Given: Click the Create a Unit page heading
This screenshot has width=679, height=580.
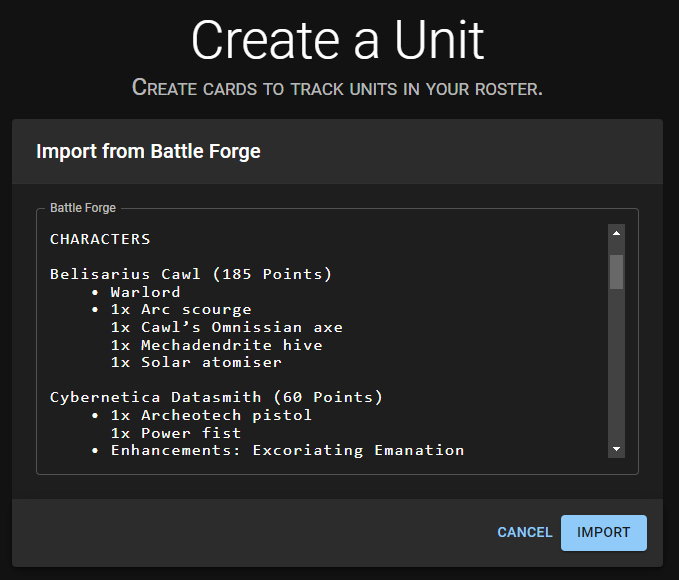Looking at the screenshot, I should pos(338,41).
